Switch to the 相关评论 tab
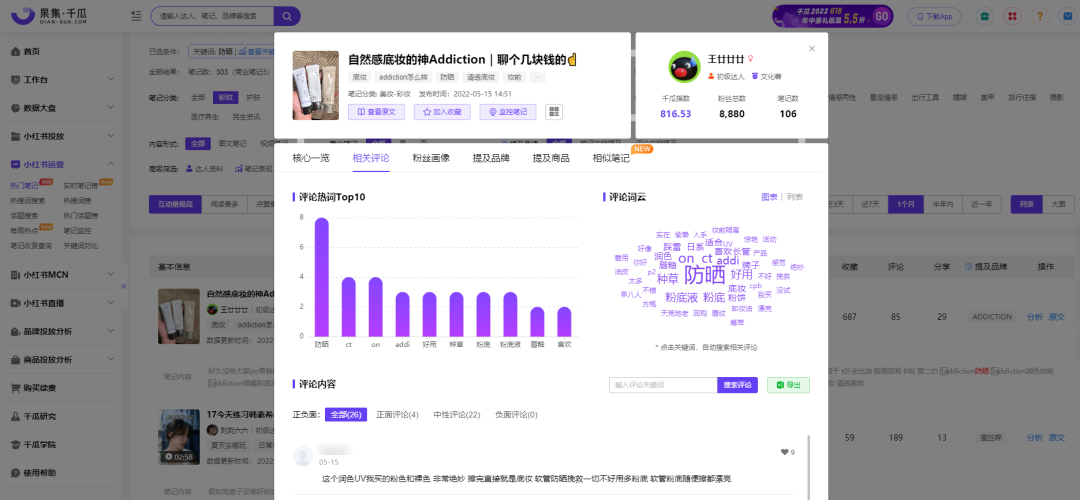Viewport: 1080px width, 500px height. (x=371, y=158)
